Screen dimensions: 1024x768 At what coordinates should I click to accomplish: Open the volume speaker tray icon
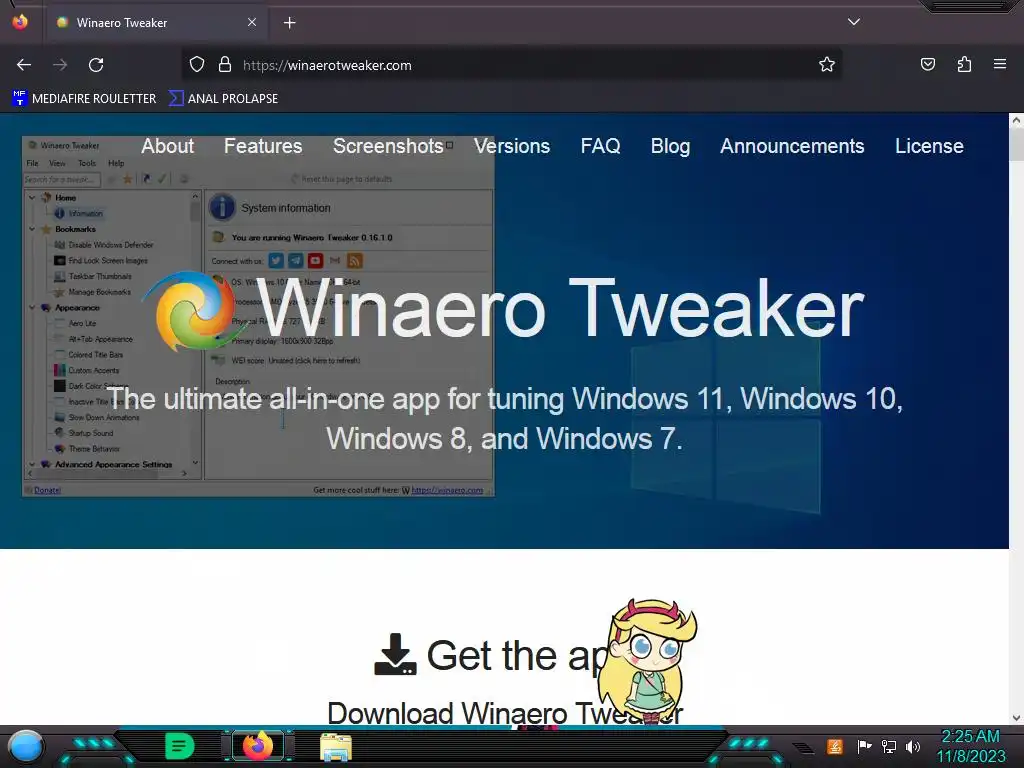click(913, 746)
